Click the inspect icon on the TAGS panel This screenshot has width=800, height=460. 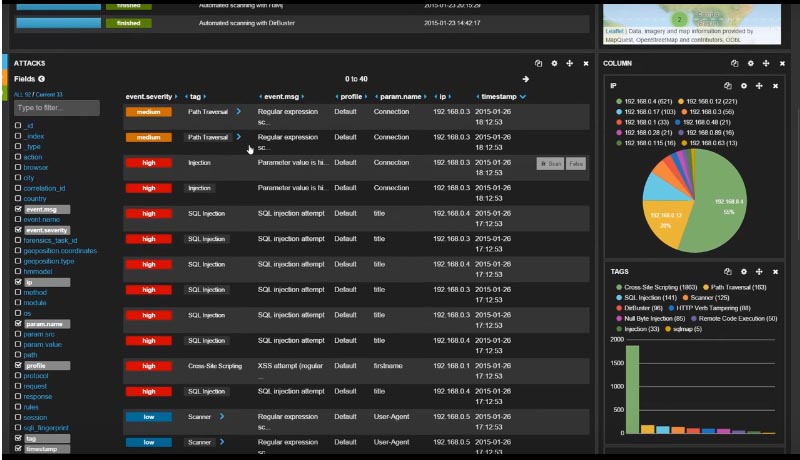(x=728, y=271)
